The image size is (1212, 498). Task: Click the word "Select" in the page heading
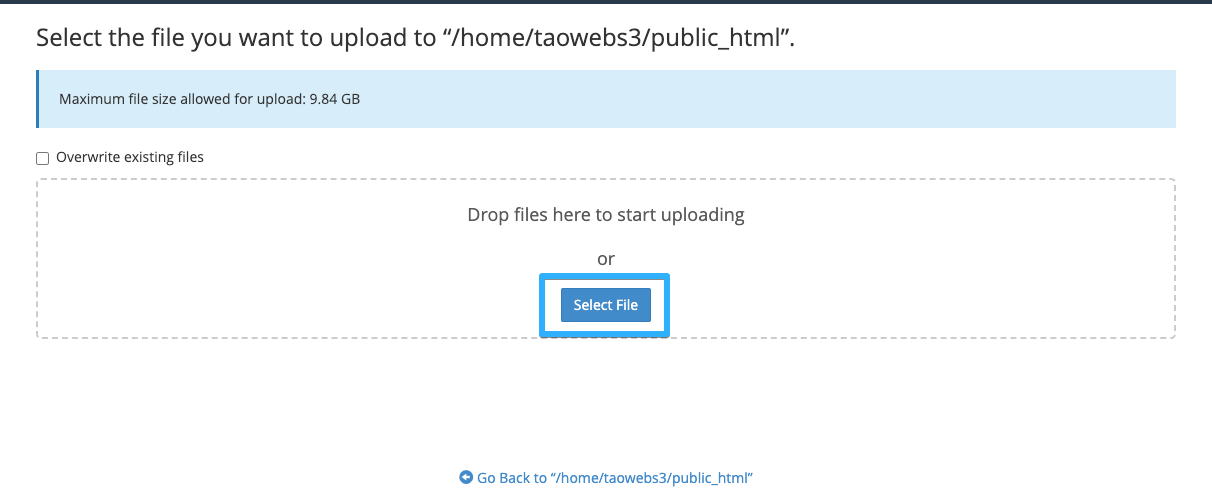pos(66,39)
